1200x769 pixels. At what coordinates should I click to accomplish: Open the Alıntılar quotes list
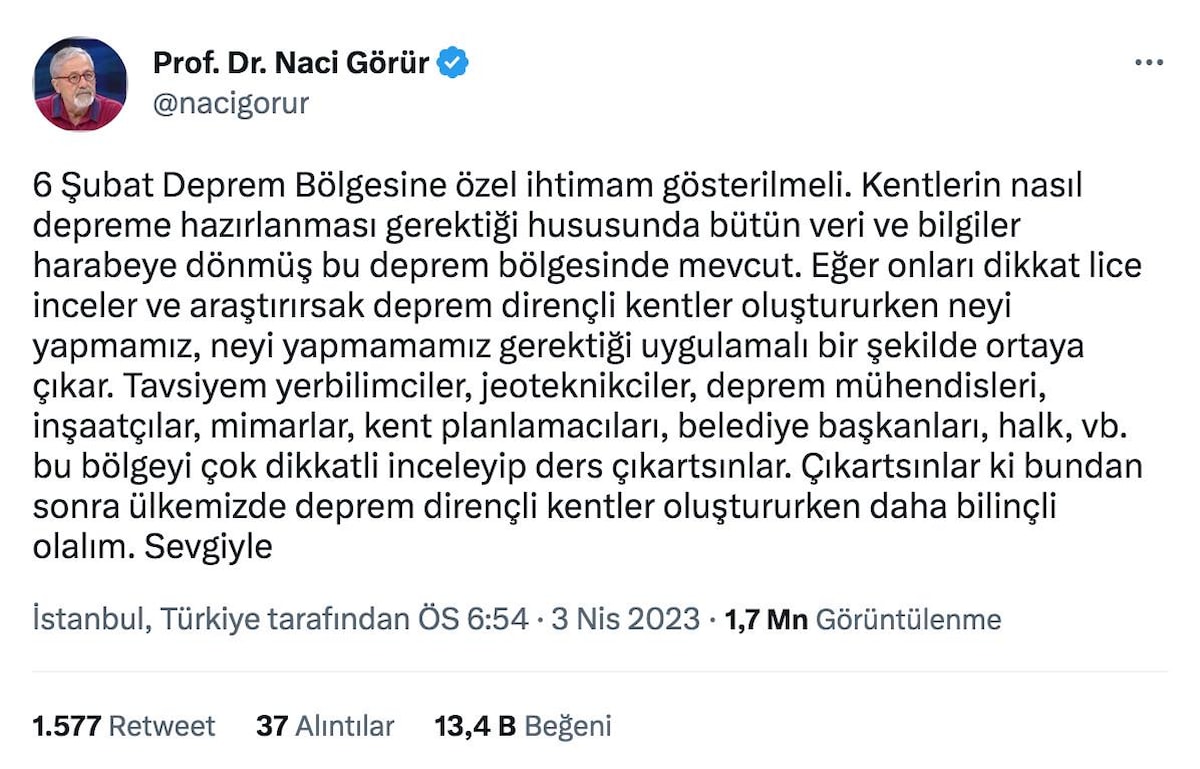click(344, 726)
